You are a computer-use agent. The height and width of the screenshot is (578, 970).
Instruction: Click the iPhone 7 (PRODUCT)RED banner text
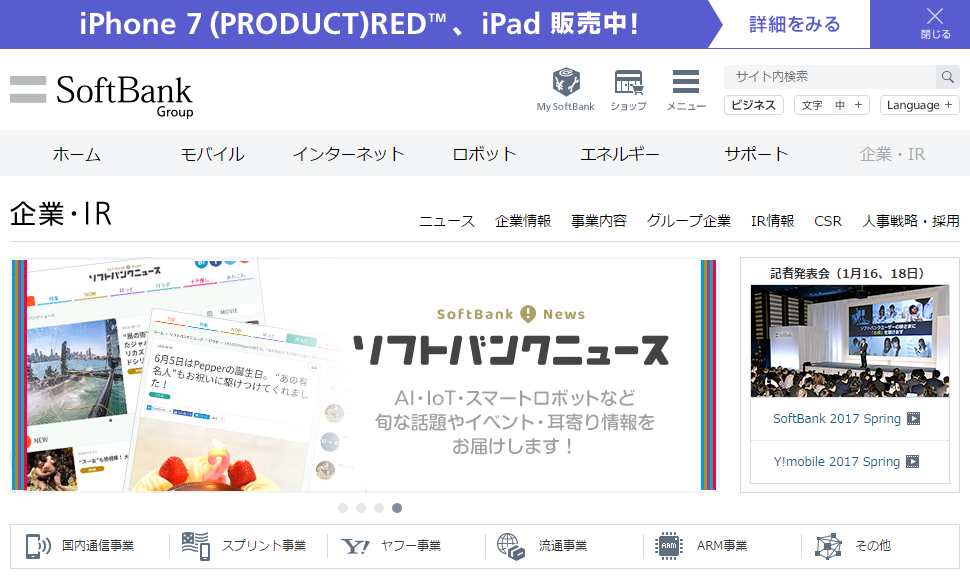359,24
